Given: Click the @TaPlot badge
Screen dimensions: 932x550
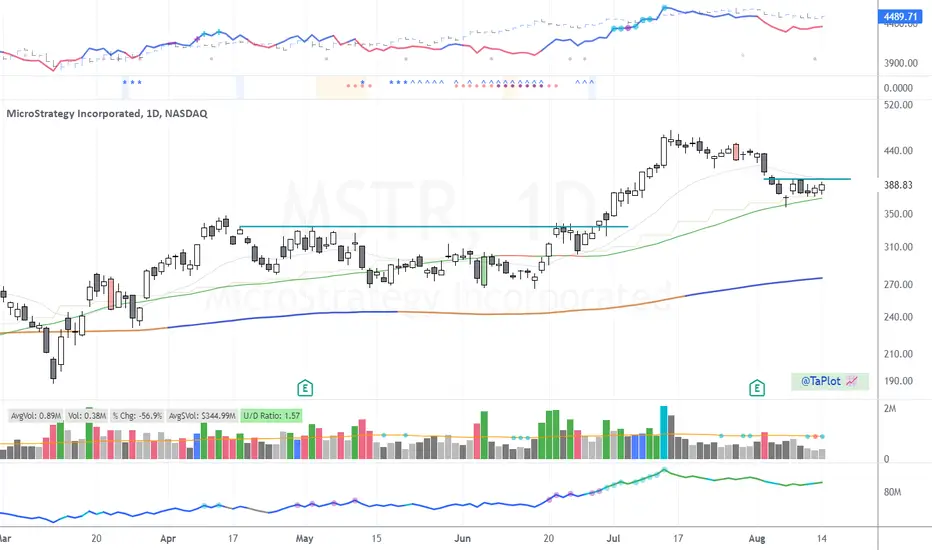Looking at the screenshot, I should 830,381.
